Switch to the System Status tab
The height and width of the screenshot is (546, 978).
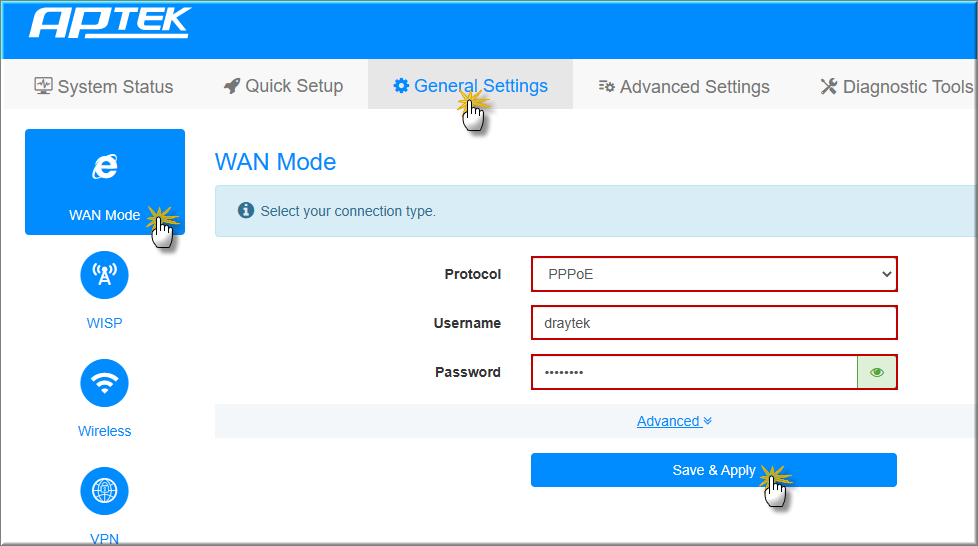104,87
